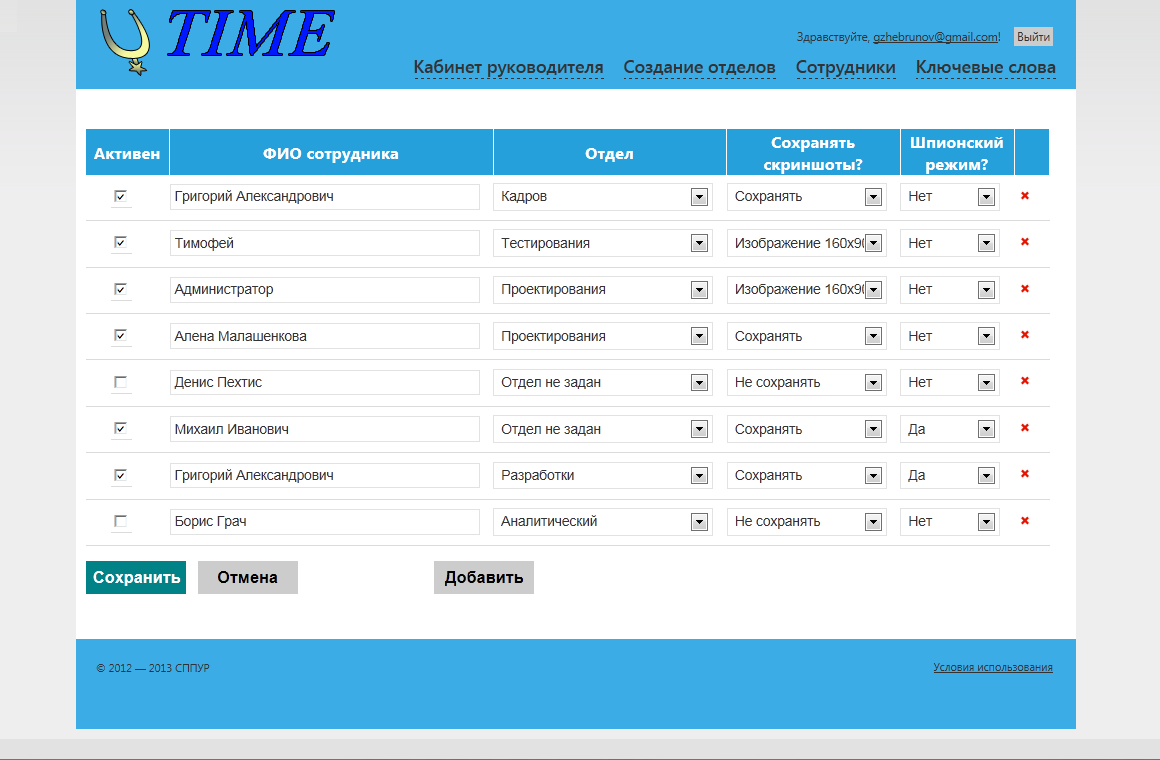The image size is (1160, 760).
Task: Open the screenshot dropdown for Алена Малашенкова
Action: (x=871, y=336)
